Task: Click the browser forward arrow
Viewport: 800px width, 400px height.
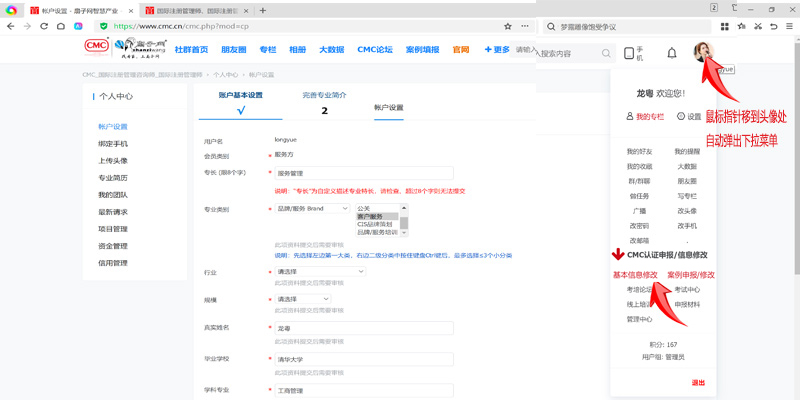Action: pyautogui.click(x=27, y=26)
